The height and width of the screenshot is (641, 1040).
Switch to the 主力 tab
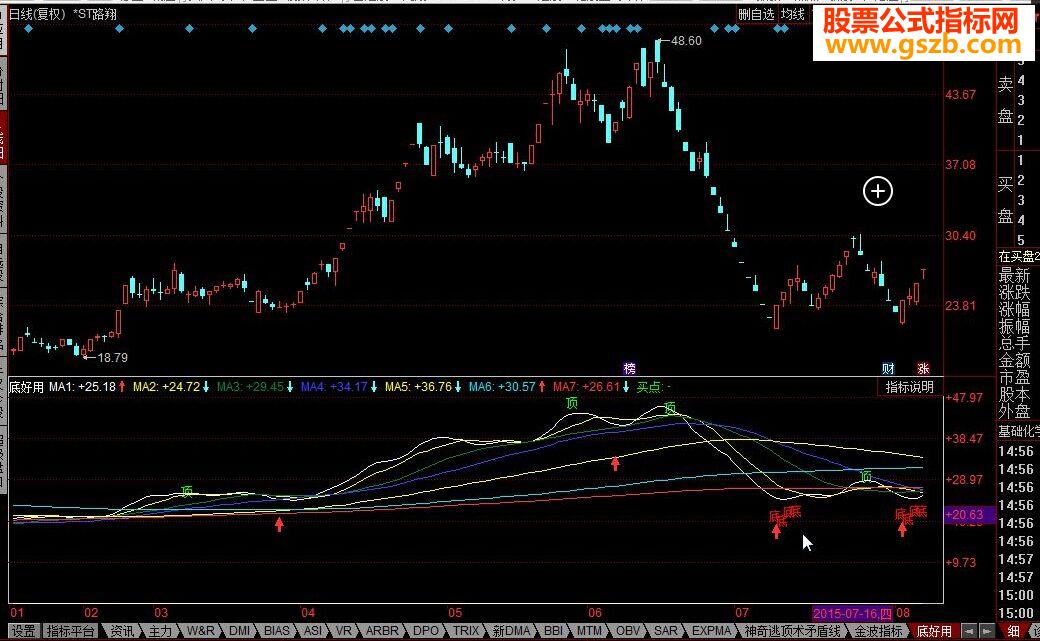(160, 630)
